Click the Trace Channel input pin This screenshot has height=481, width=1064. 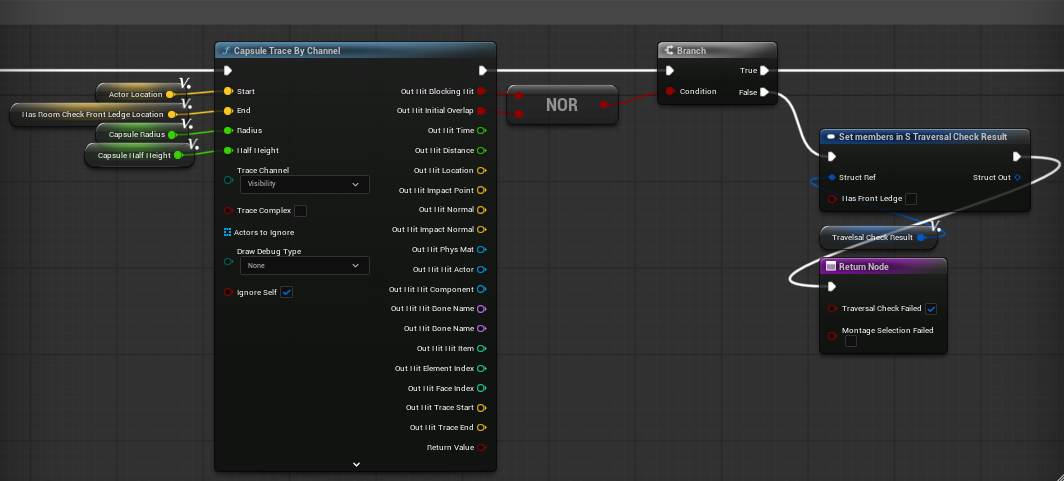point(228,180)
